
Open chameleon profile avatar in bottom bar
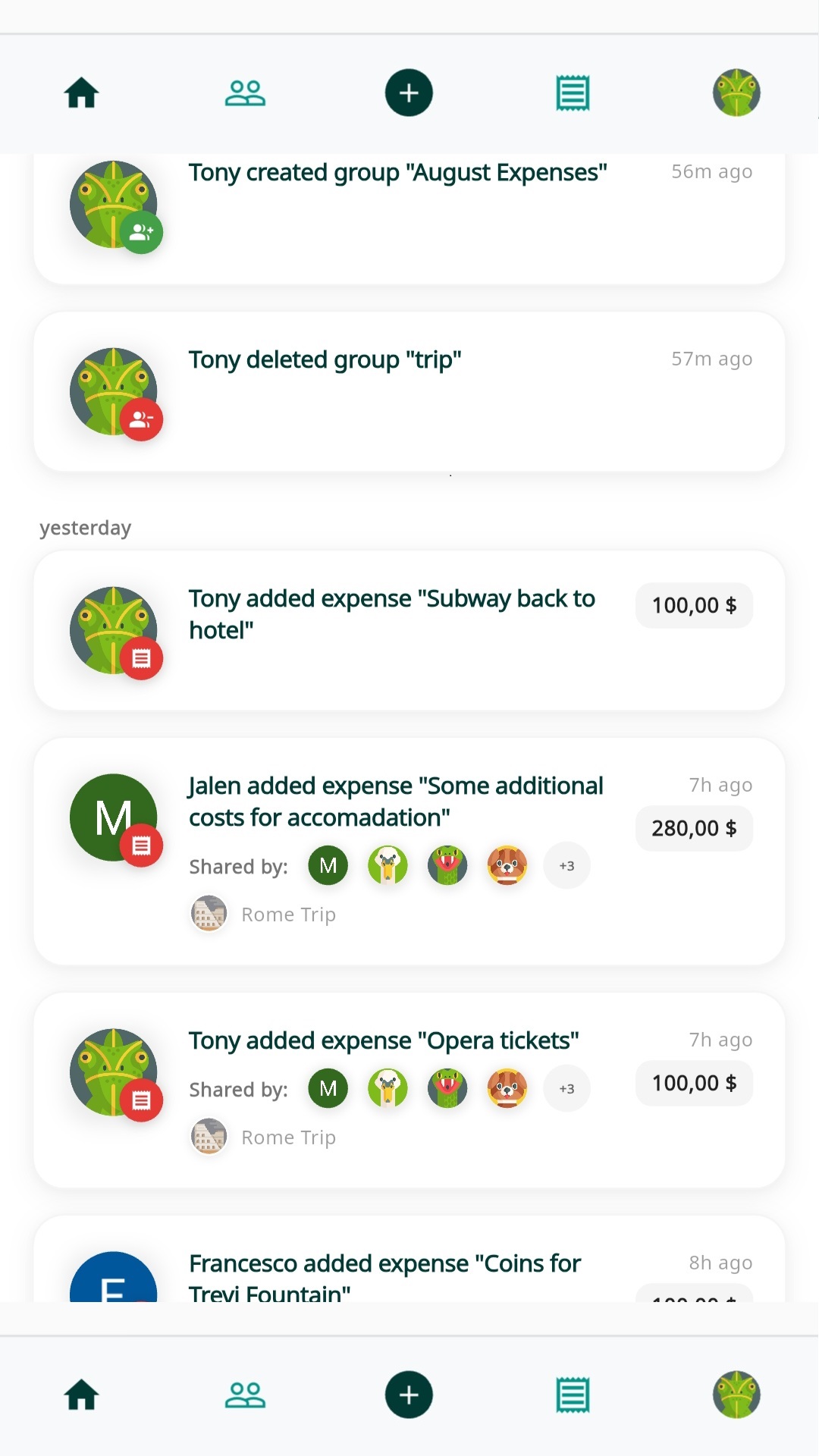736,1395
